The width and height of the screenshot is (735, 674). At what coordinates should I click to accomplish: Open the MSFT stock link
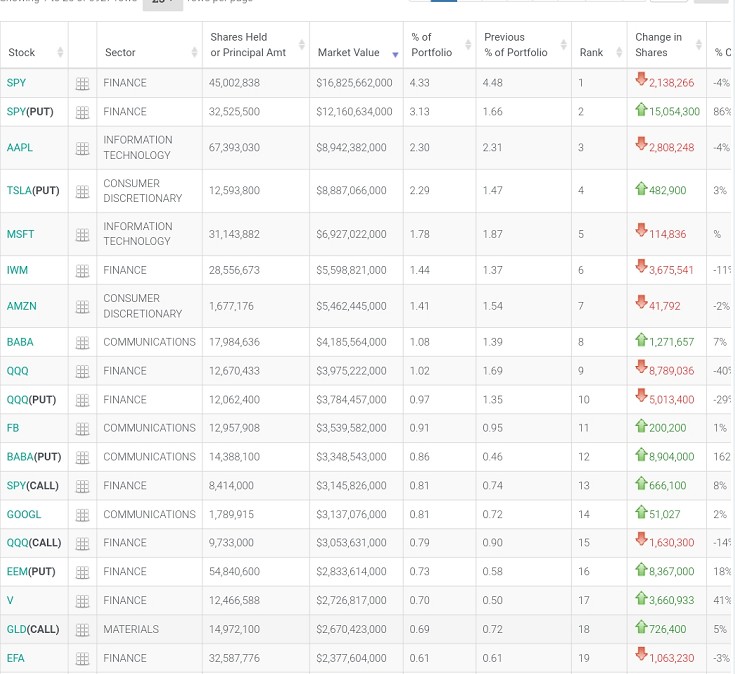20,234
